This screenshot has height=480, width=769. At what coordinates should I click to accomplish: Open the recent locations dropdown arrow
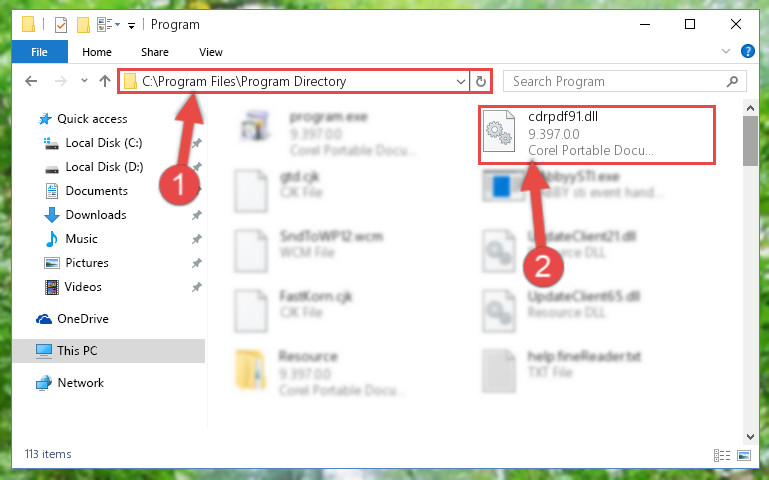pyautogui.click(x=84, y=81)
